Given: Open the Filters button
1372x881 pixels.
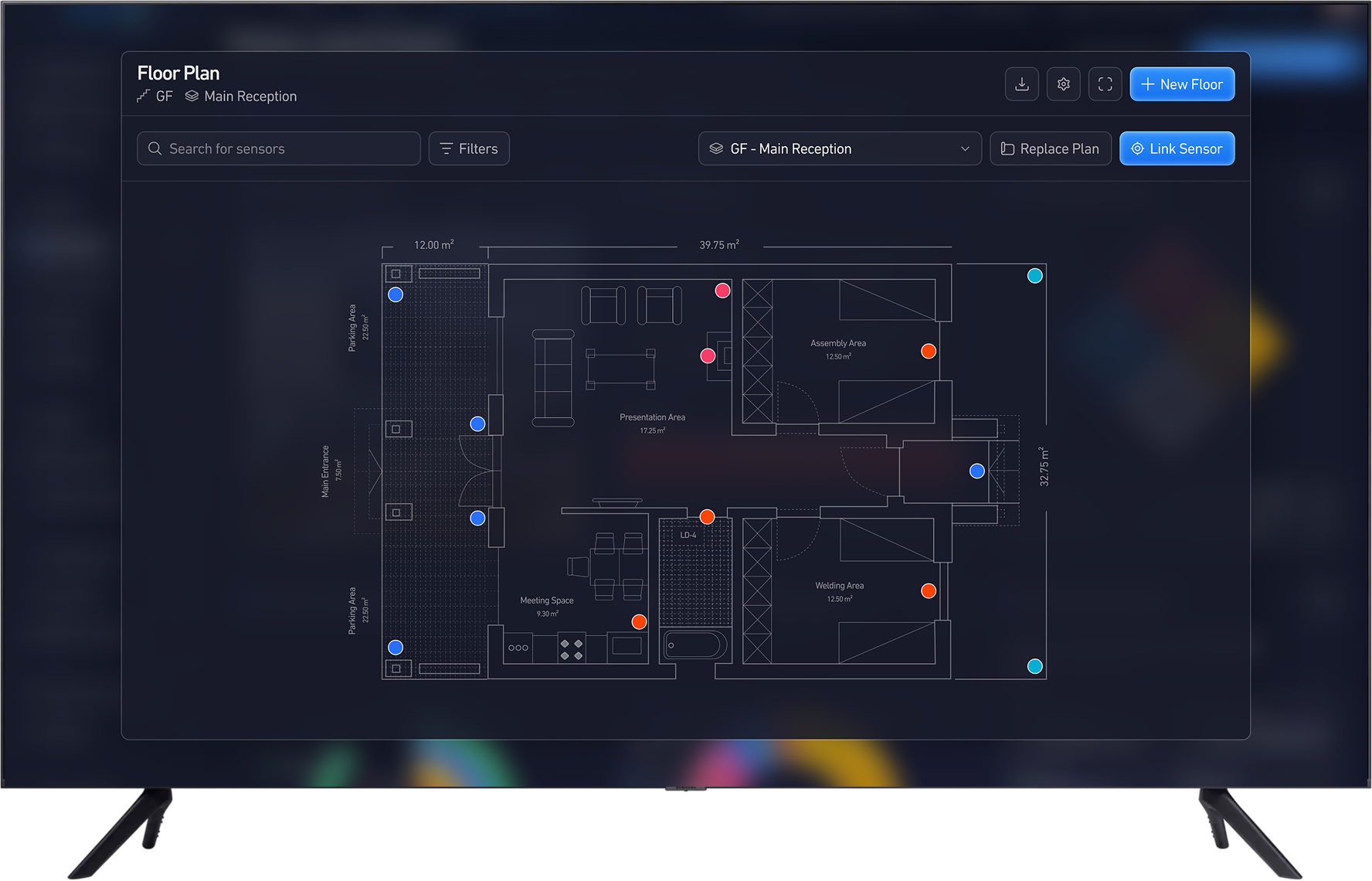Looking at the screenshot, I should pyautogui.click(x=469, y=148).
